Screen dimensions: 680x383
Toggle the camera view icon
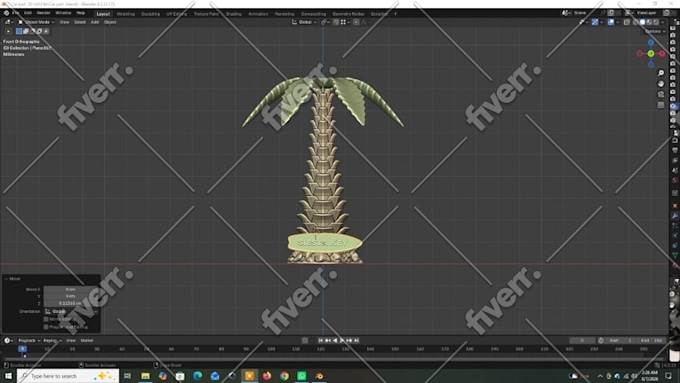[x=661, y=94]
